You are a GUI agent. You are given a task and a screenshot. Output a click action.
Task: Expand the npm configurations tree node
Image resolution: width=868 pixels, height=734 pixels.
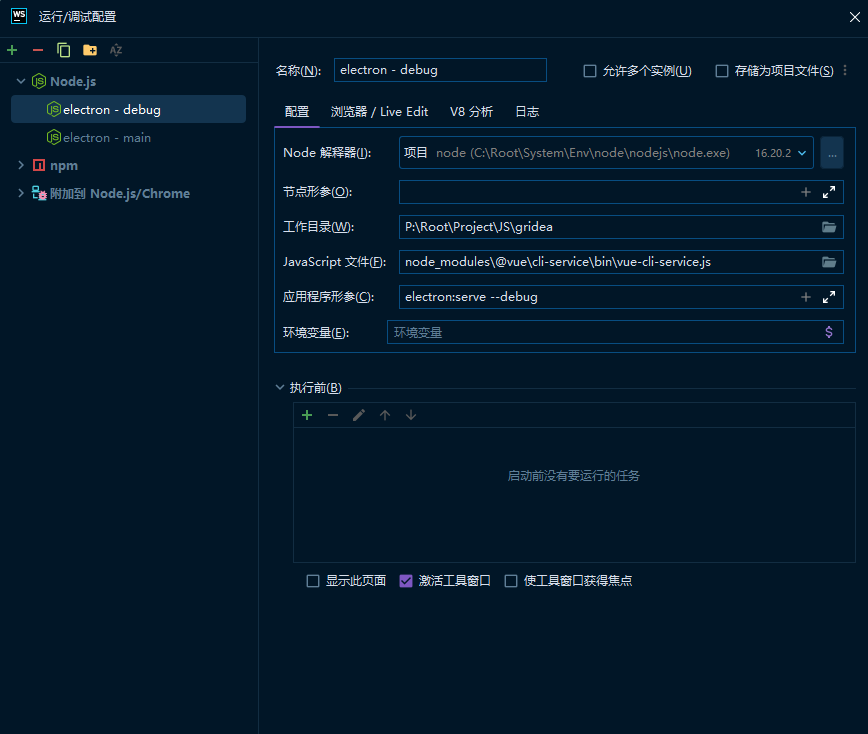pos(21,165)
